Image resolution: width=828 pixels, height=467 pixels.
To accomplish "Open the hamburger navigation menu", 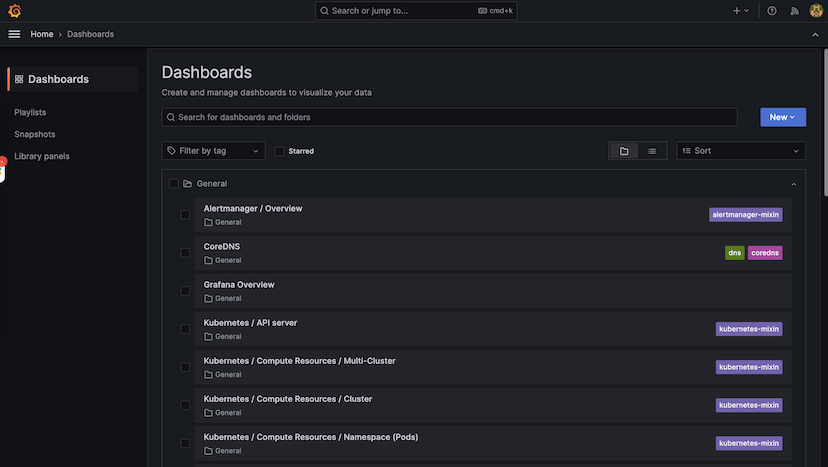I will (x=14, y=34).
